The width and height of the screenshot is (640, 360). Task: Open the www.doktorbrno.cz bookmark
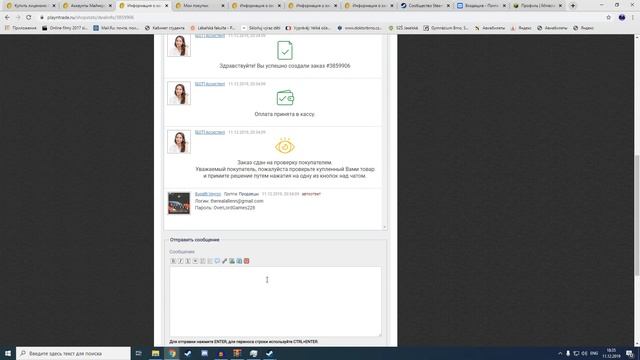click(360, 28)
